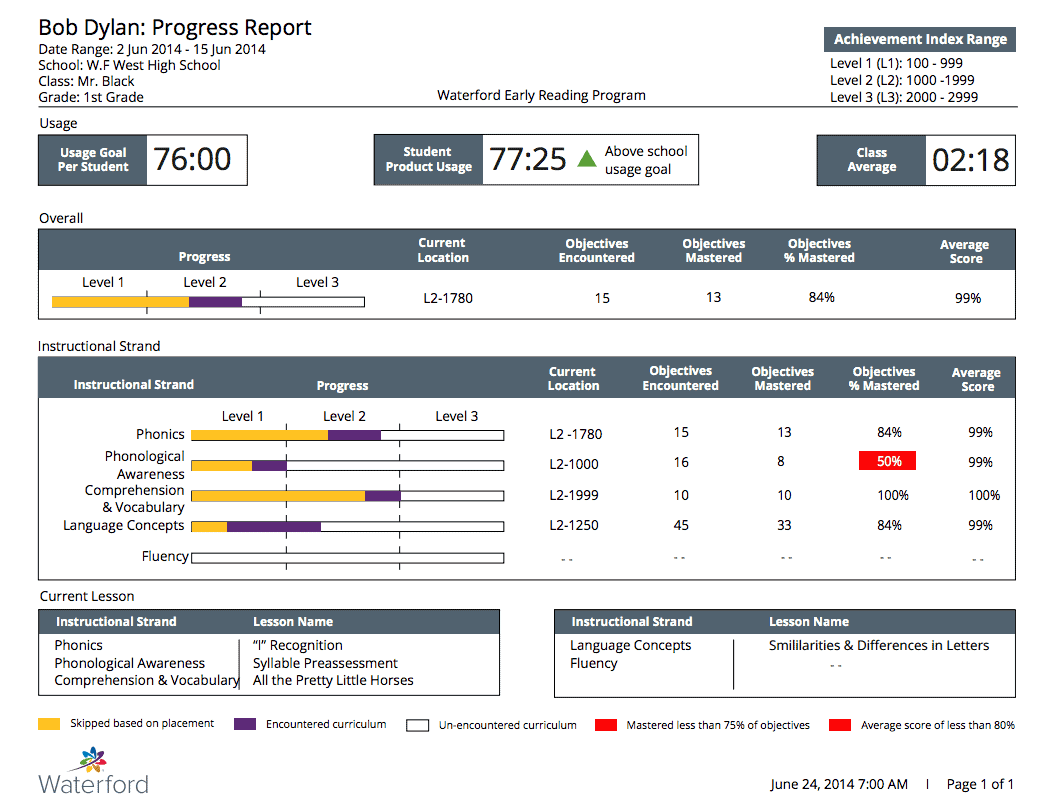The image size is (1052, 802).
Task: Click the Phonological Awareness progress bar
Action: click(348, 465)
